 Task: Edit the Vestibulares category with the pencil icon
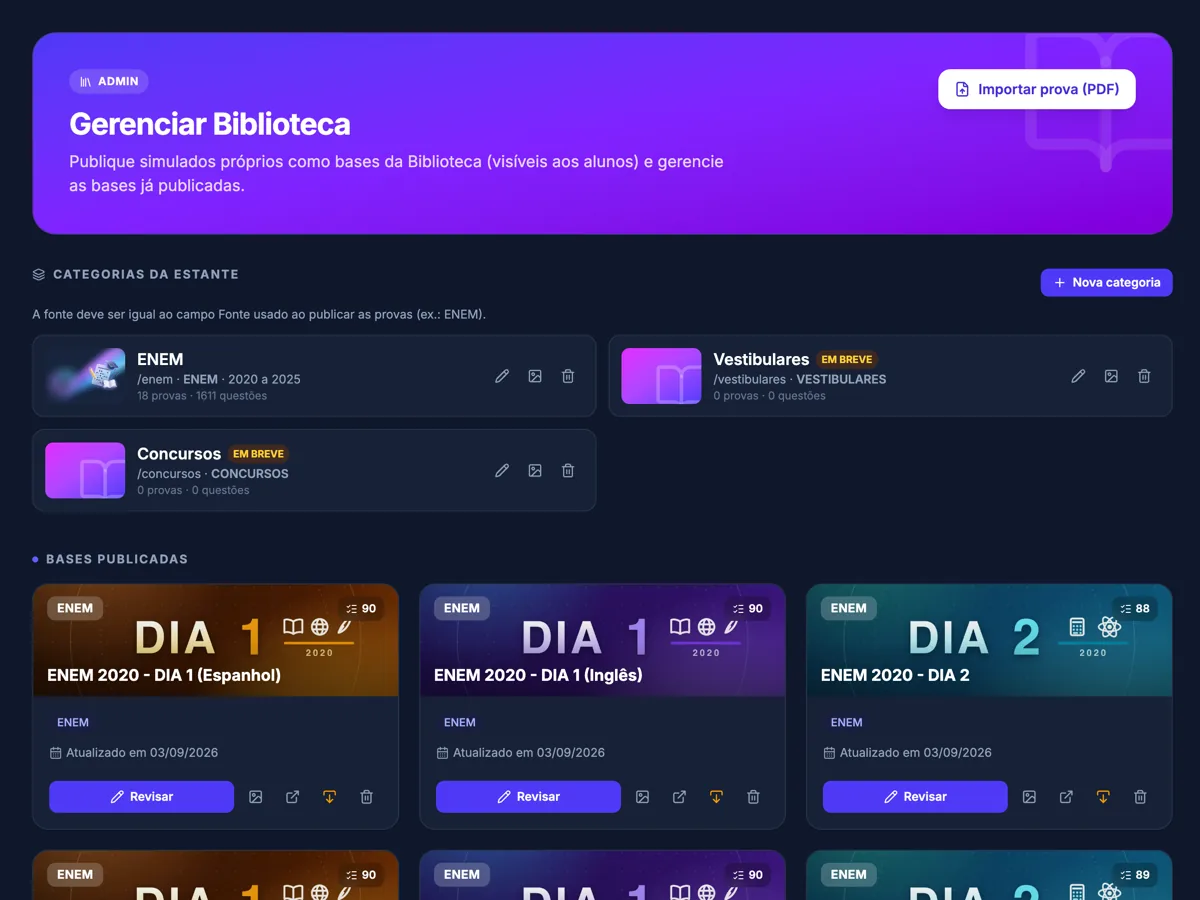1078,376
